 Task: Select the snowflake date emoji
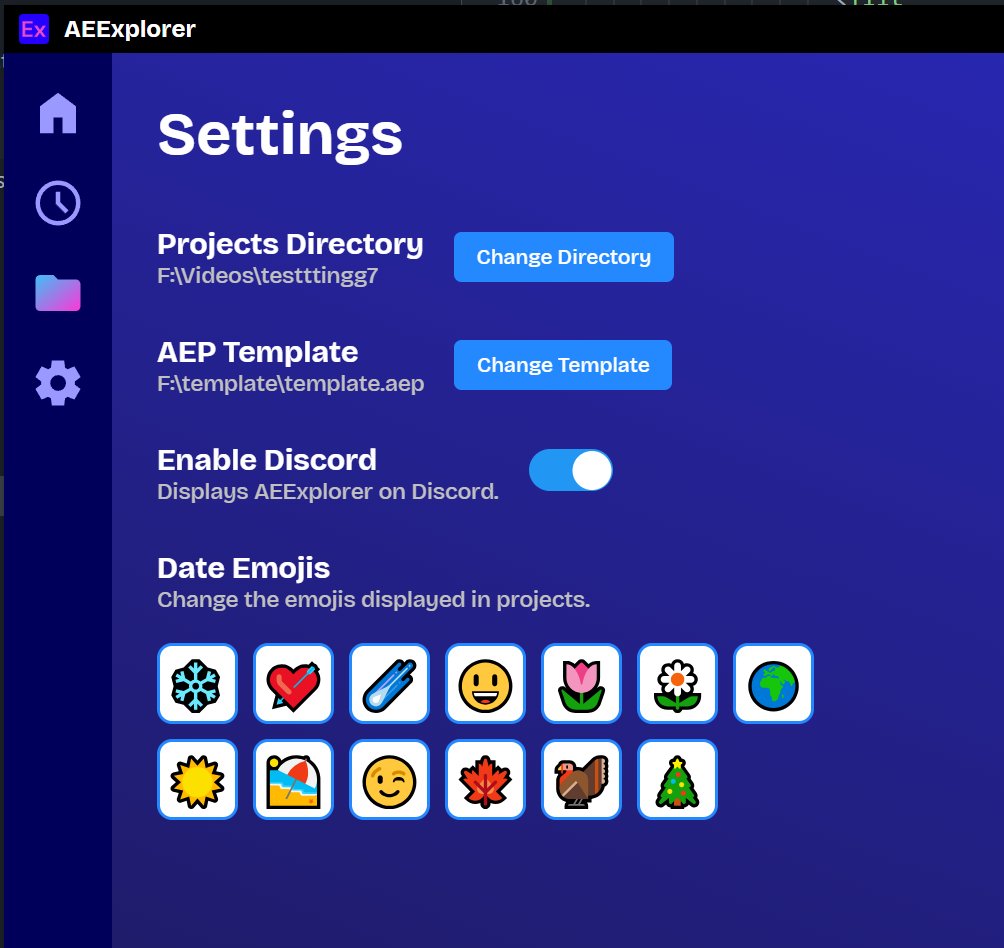(197, 684)
